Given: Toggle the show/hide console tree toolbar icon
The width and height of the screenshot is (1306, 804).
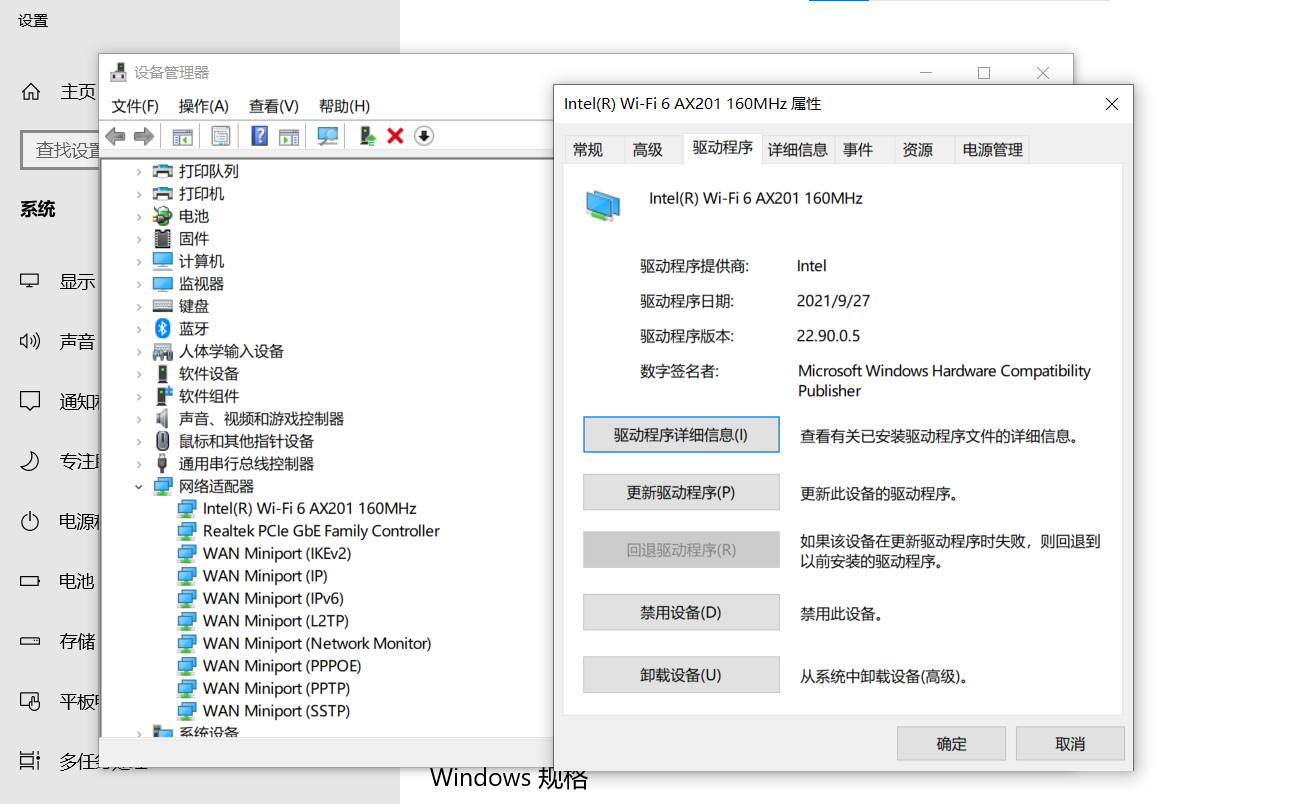Looking at the screenshot, I should (x=183, y=136).
